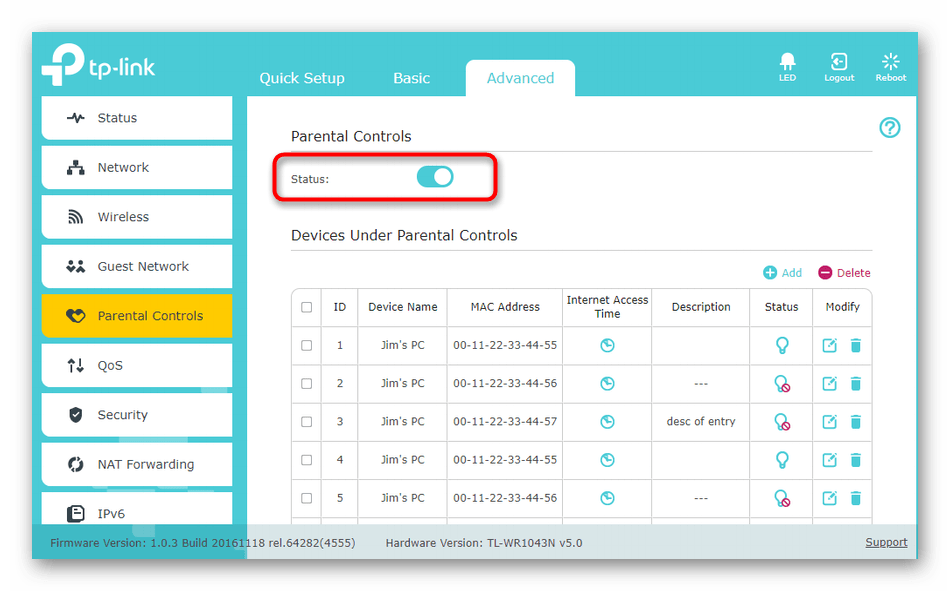Open the Support link in footer
Image resolution: width=950 pixels, height=591 pixels.
tap(886, 542)
